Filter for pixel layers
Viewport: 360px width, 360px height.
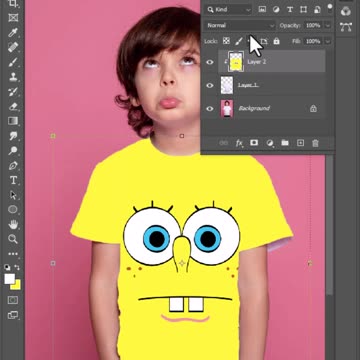[x=263, y=10]
